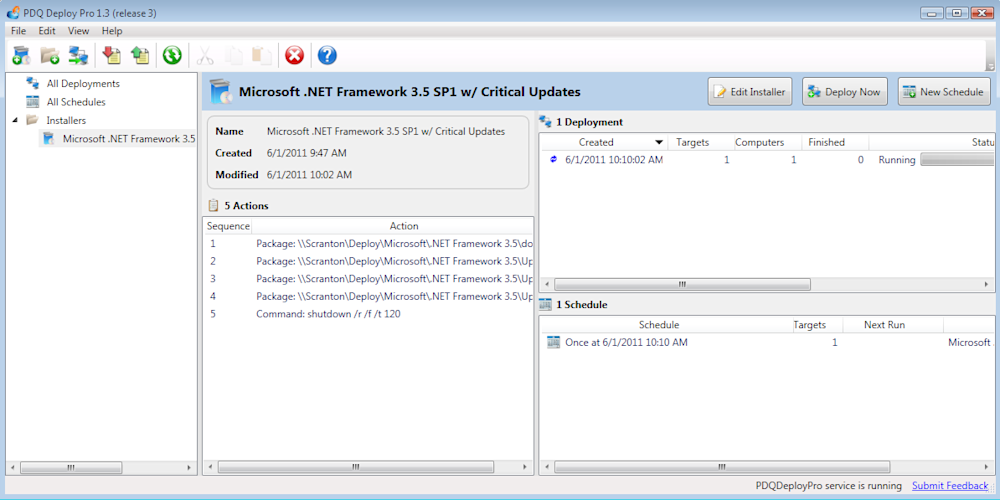The width and height of the screenshot is (1000, 500).
Task: Select deployment row 6/1/2011 10:10:02 AM
Action: (768, 160)
